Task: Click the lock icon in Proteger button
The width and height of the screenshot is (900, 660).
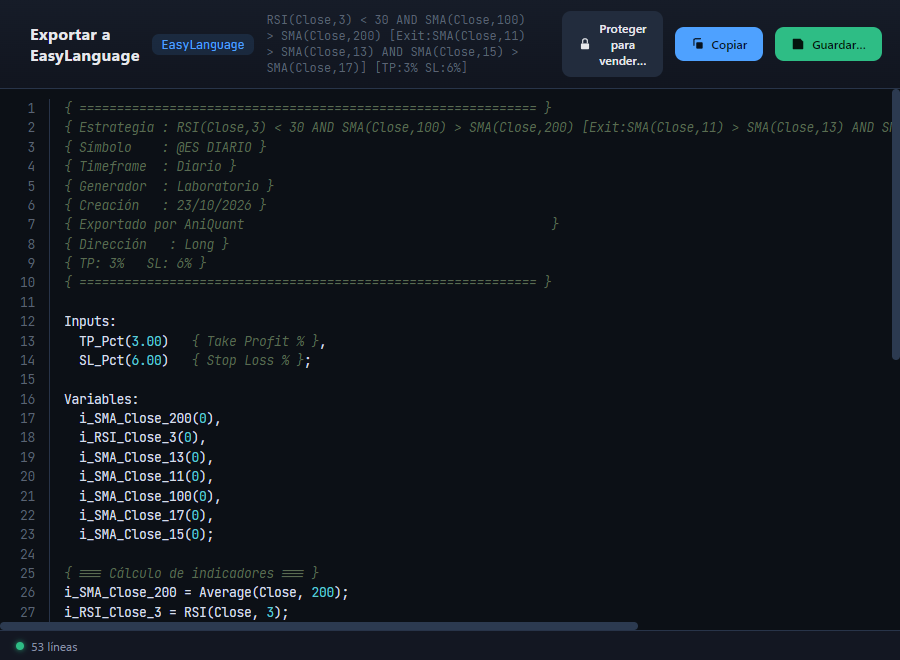Action: pyautogui.click(x=584, y=44)
